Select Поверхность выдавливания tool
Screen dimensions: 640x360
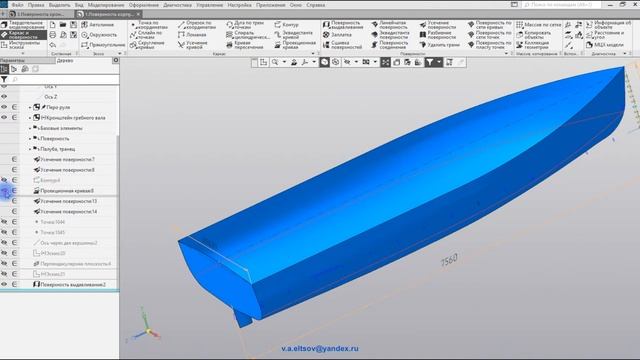343,25
